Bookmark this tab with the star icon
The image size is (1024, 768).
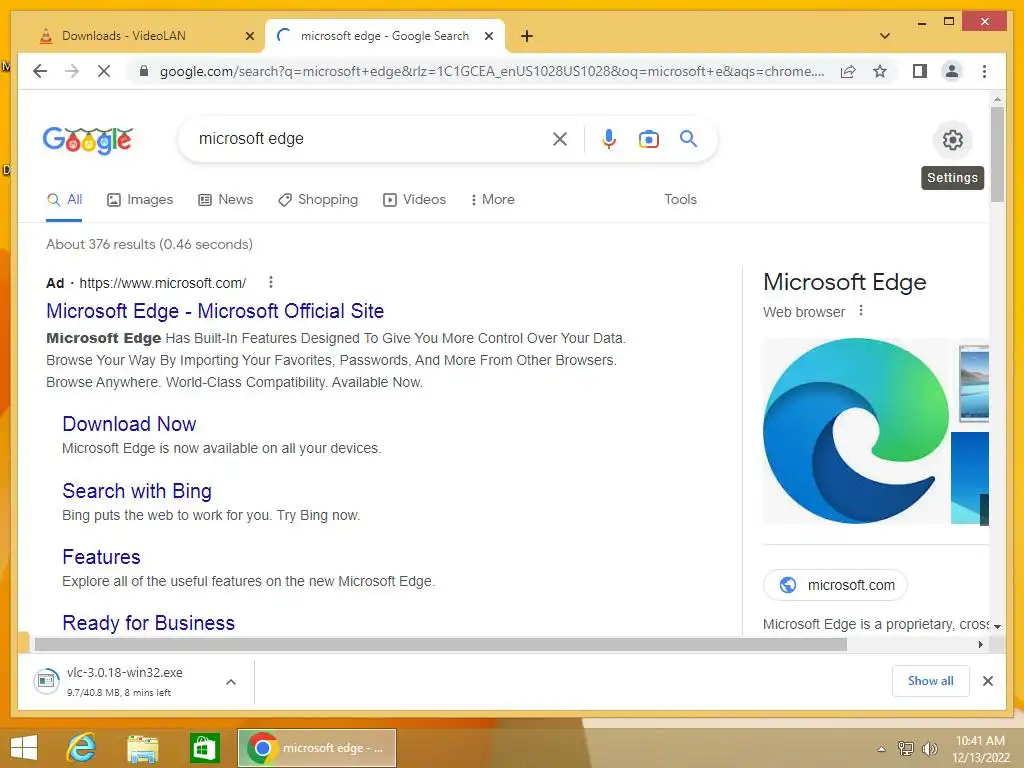(x=880, y=71)
